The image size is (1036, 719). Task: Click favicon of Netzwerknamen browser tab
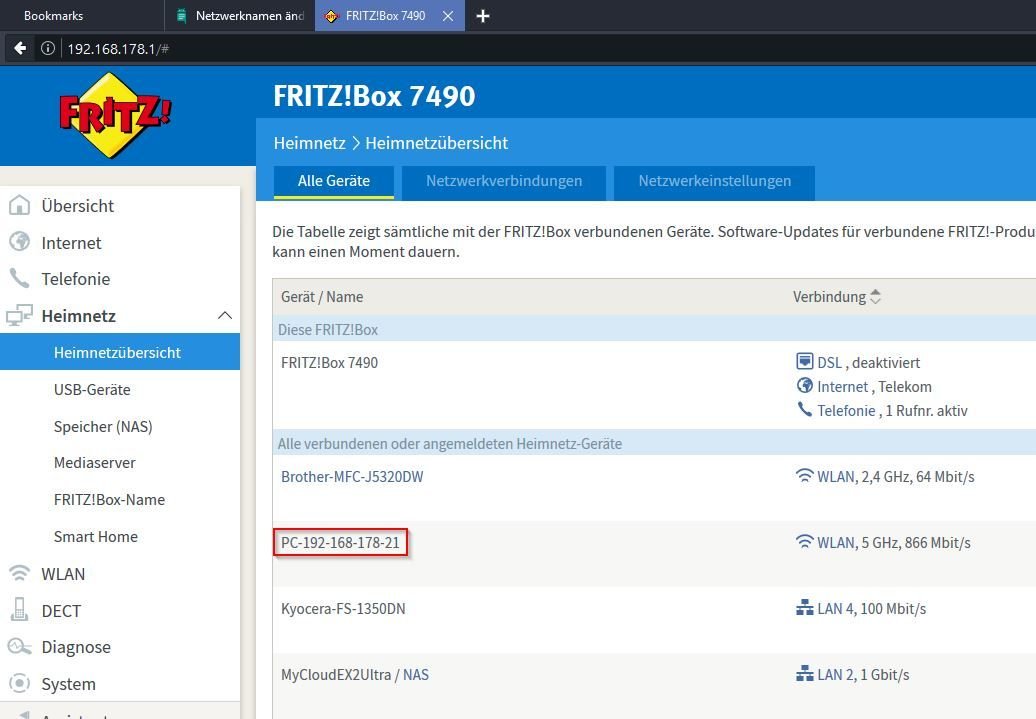click(x=181, y=16)
